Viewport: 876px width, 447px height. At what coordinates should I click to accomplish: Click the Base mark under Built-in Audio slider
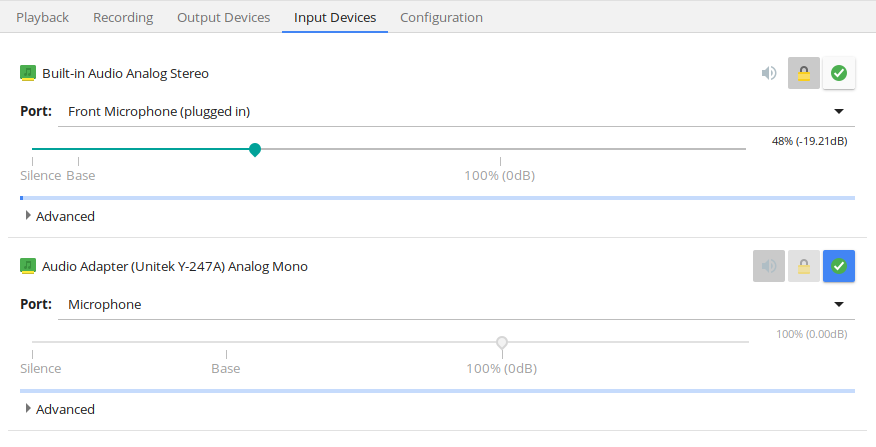tap(80, 175)
